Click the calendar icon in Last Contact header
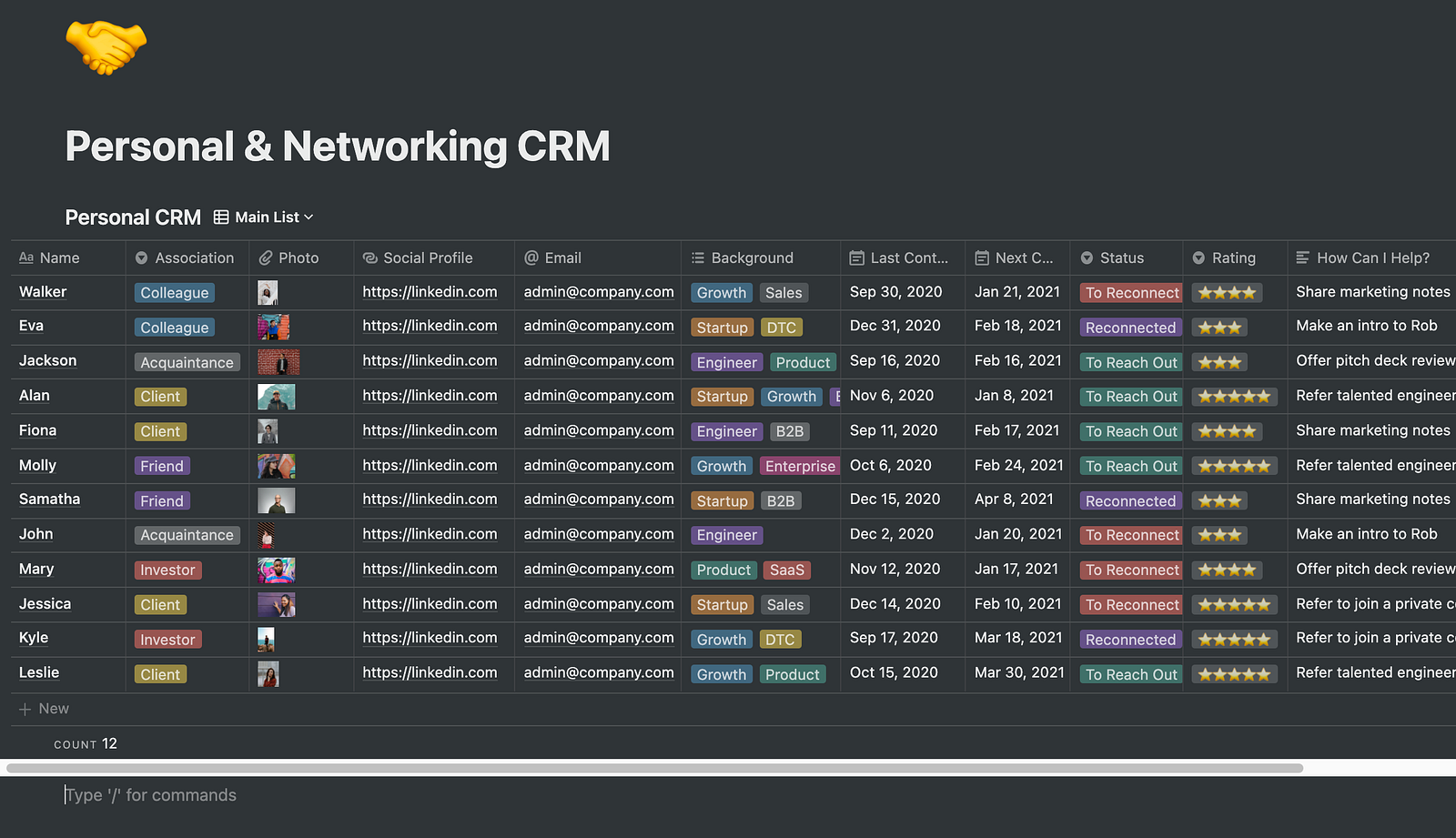 856,257
